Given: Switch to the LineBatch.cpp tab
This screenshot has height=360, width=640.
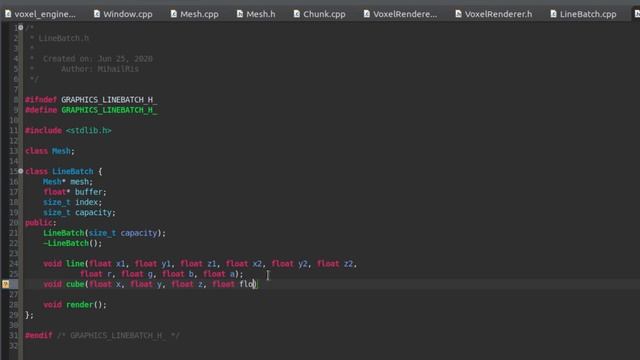Looking at the screenshot, I should point(583,14).
